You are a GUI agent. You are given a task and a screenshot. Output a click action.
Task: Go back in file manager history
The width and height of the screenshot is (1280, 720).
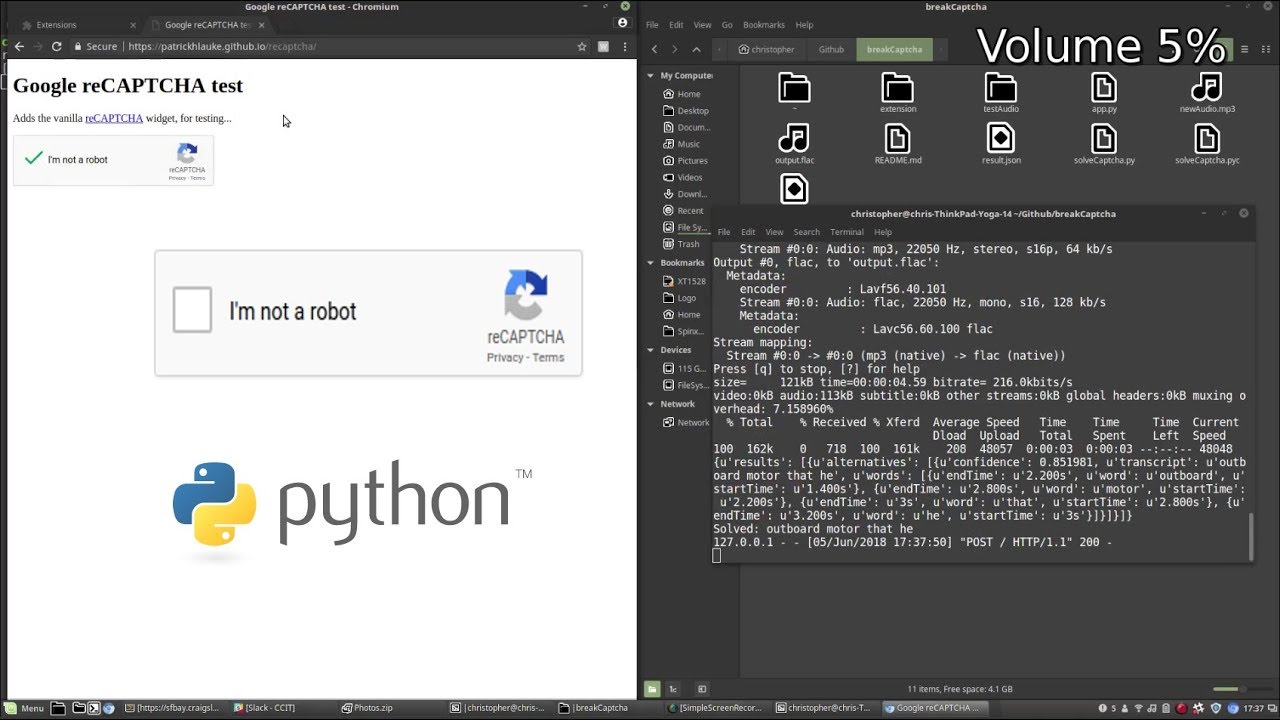pos(654,49)
